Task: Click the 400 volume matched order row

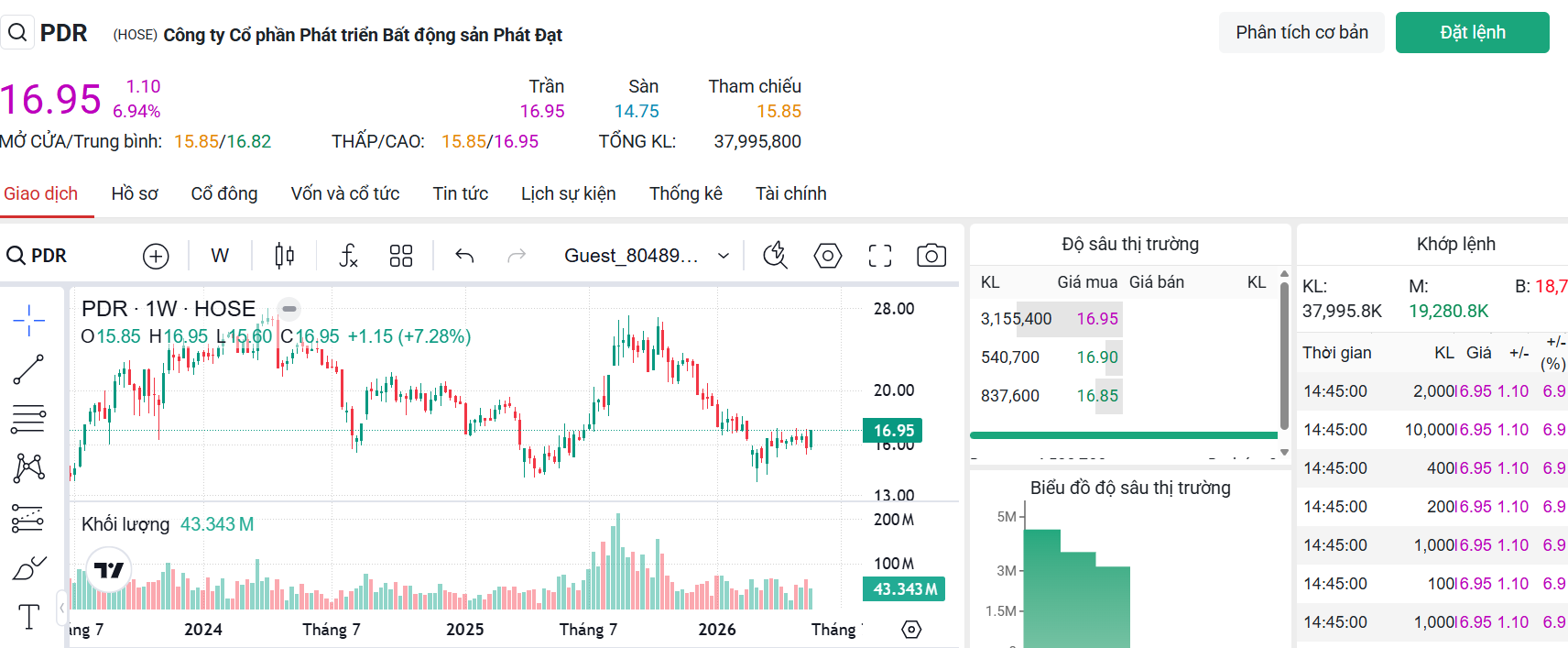Action: [1434, 468]
